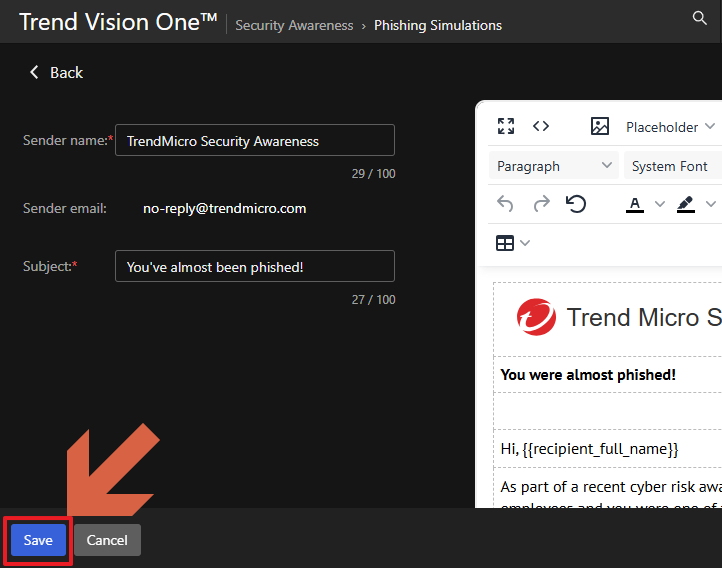Click the insert image icon
722x568 pixels.
(600, 126)
